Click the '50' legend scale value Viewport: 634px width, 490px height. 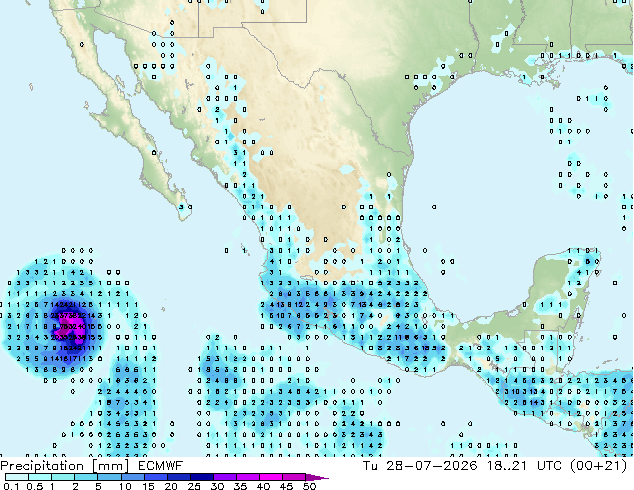pos(309,486)
